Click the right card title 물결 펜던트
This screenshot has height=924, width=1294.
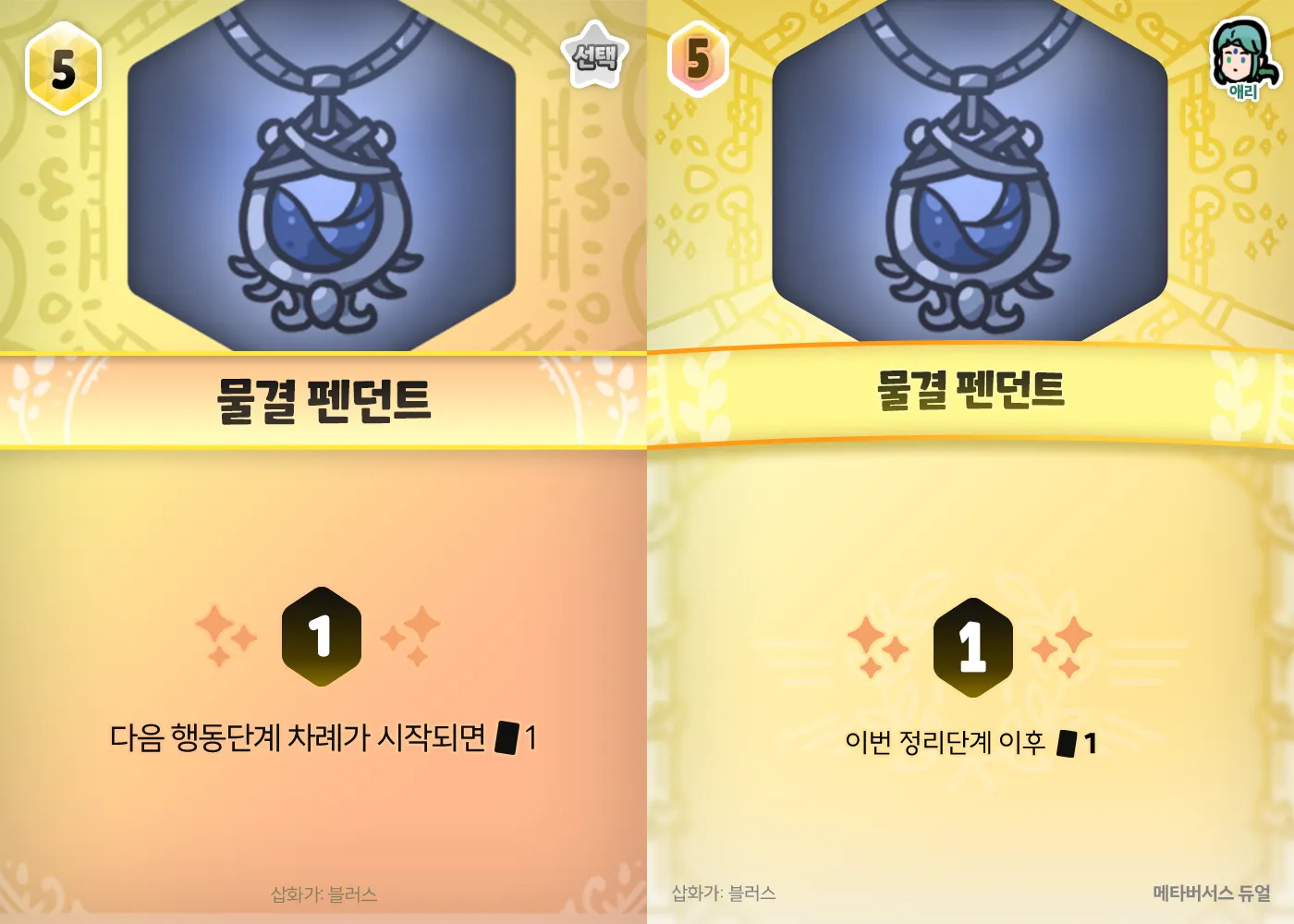coord(970,390)
